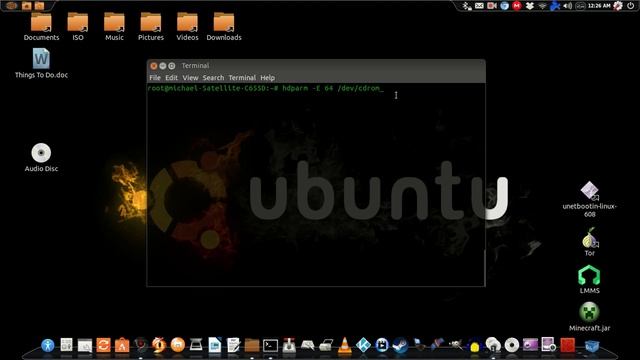Open the View menu in Terminal
Image resolution: width=640 pixels, height=360 pixels.
click(190, 78)
